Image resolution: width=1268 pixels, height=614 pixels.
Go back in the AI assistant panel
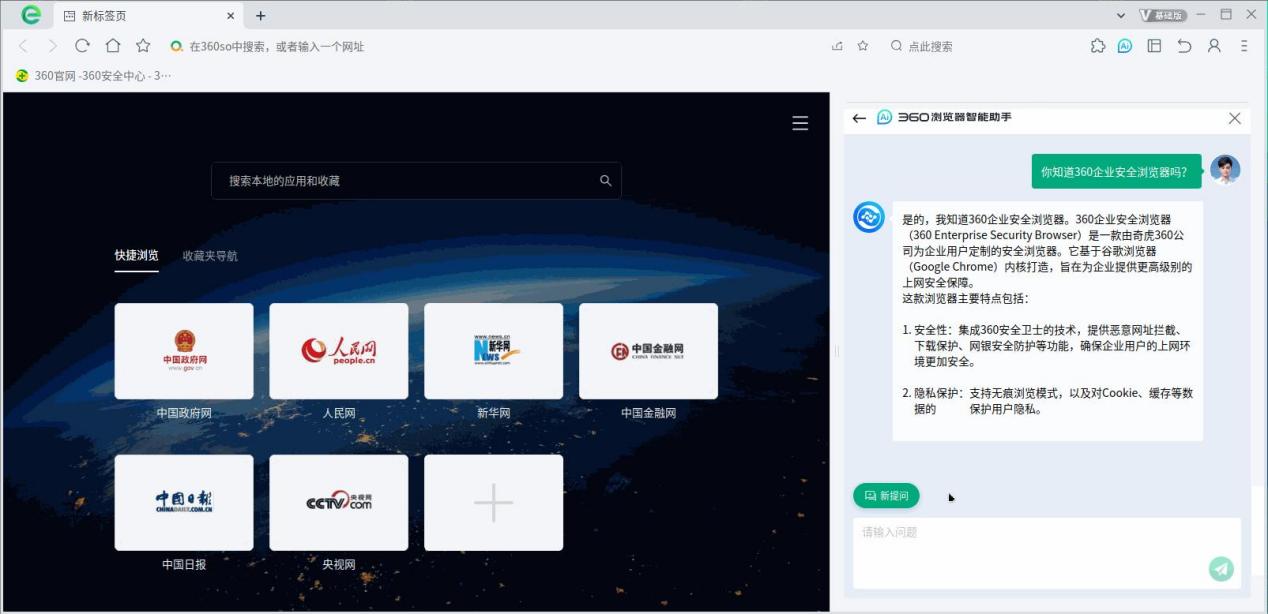pos(859,118)
